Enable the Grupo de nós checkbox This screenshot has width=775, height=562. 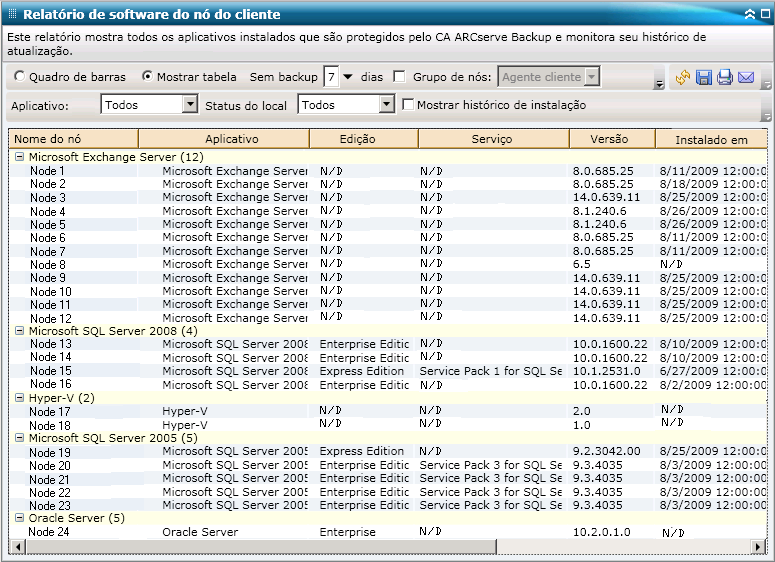[400, 77]
